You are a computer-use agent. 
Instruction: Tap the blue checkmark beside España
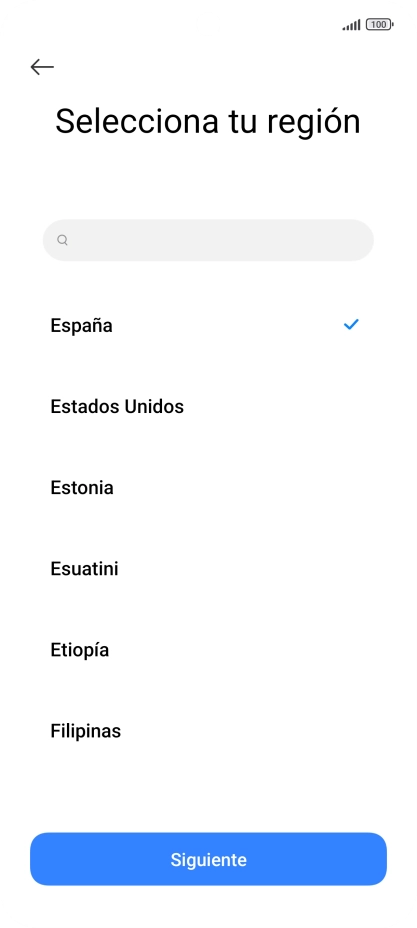pos(351,324)
